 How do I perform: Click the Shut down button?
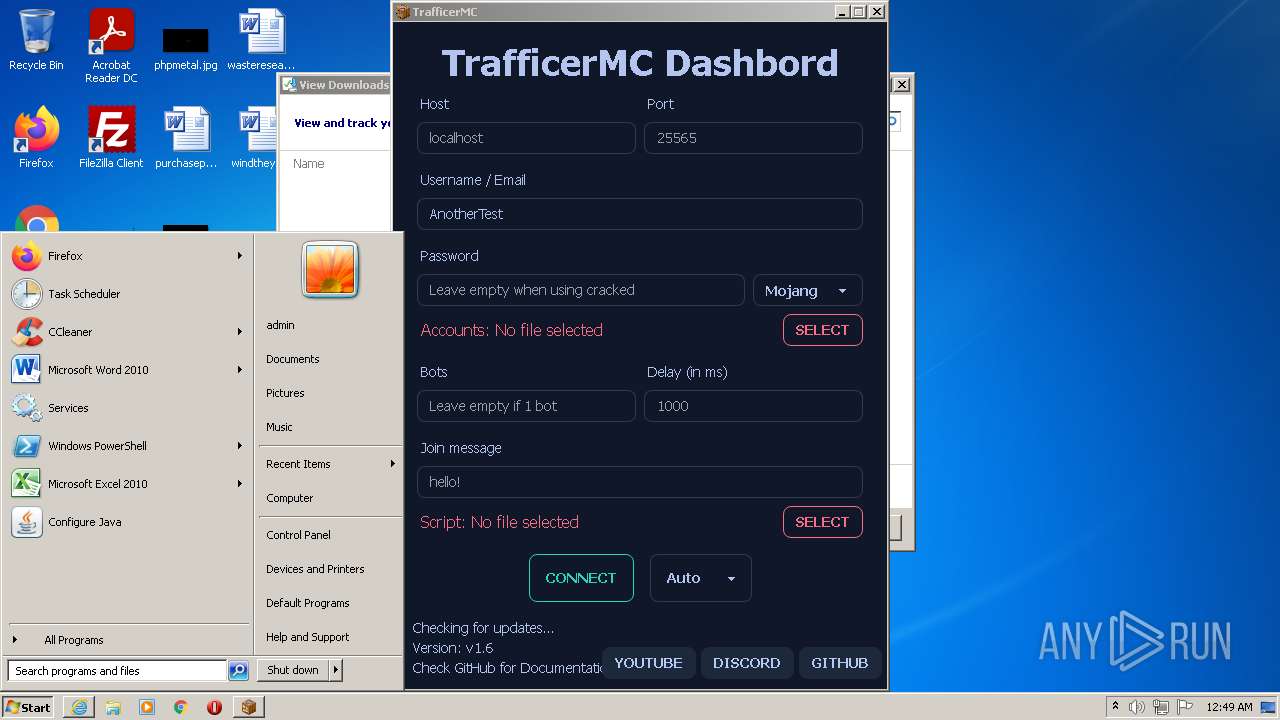point(293,670)
